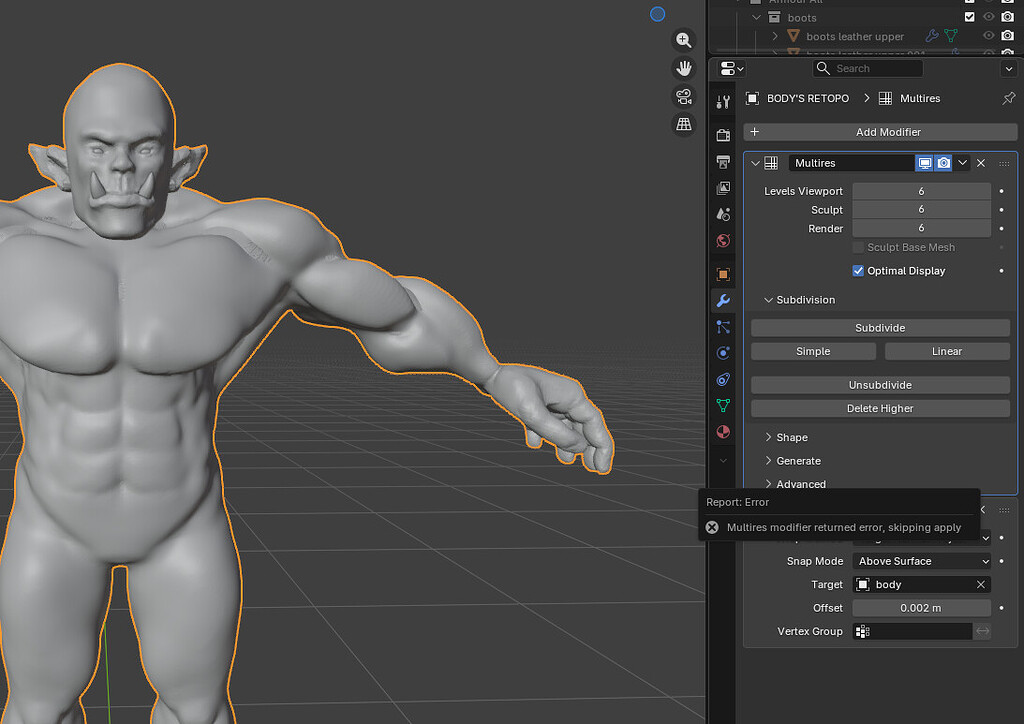Click the green mesh data icon on boots leather upper
Screen dimensions: 1024x724
click(951, 36)
